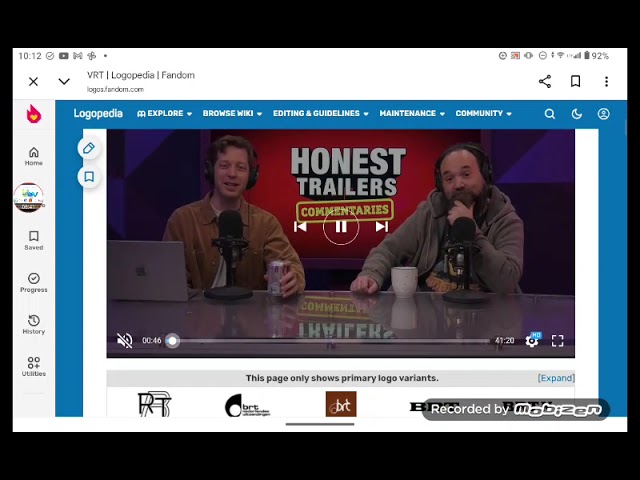Open the Explore dropdown menu

click(164, 113)
